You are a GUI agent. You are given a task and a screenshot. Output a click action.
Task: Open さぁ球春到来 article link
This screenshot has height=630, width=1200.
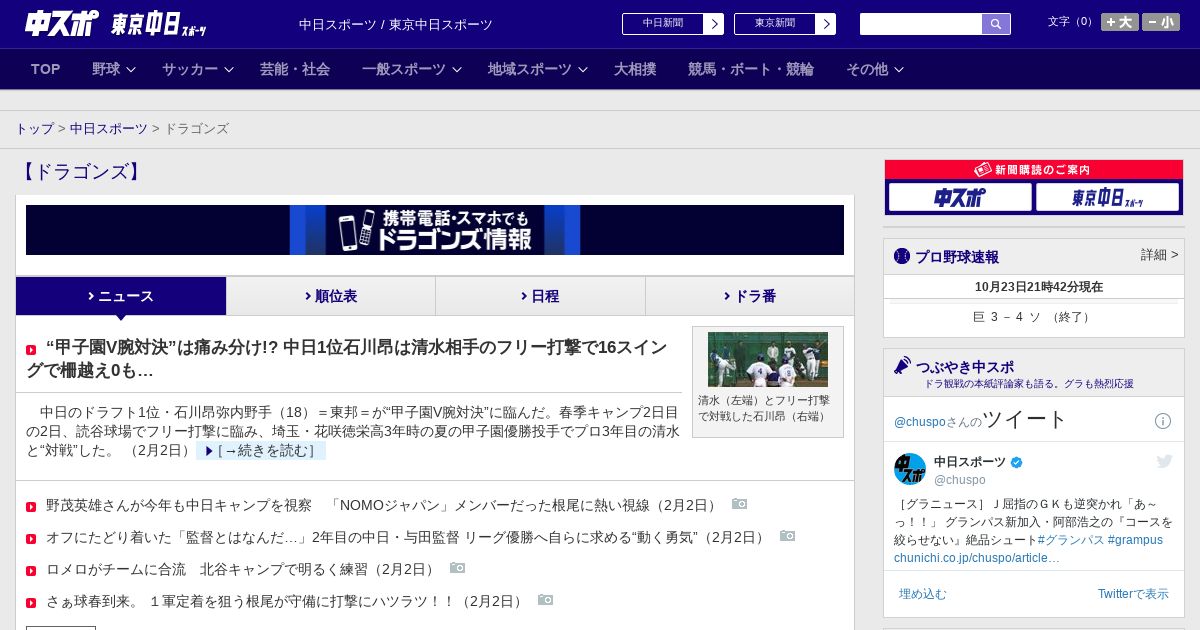[x=286, y=601]
